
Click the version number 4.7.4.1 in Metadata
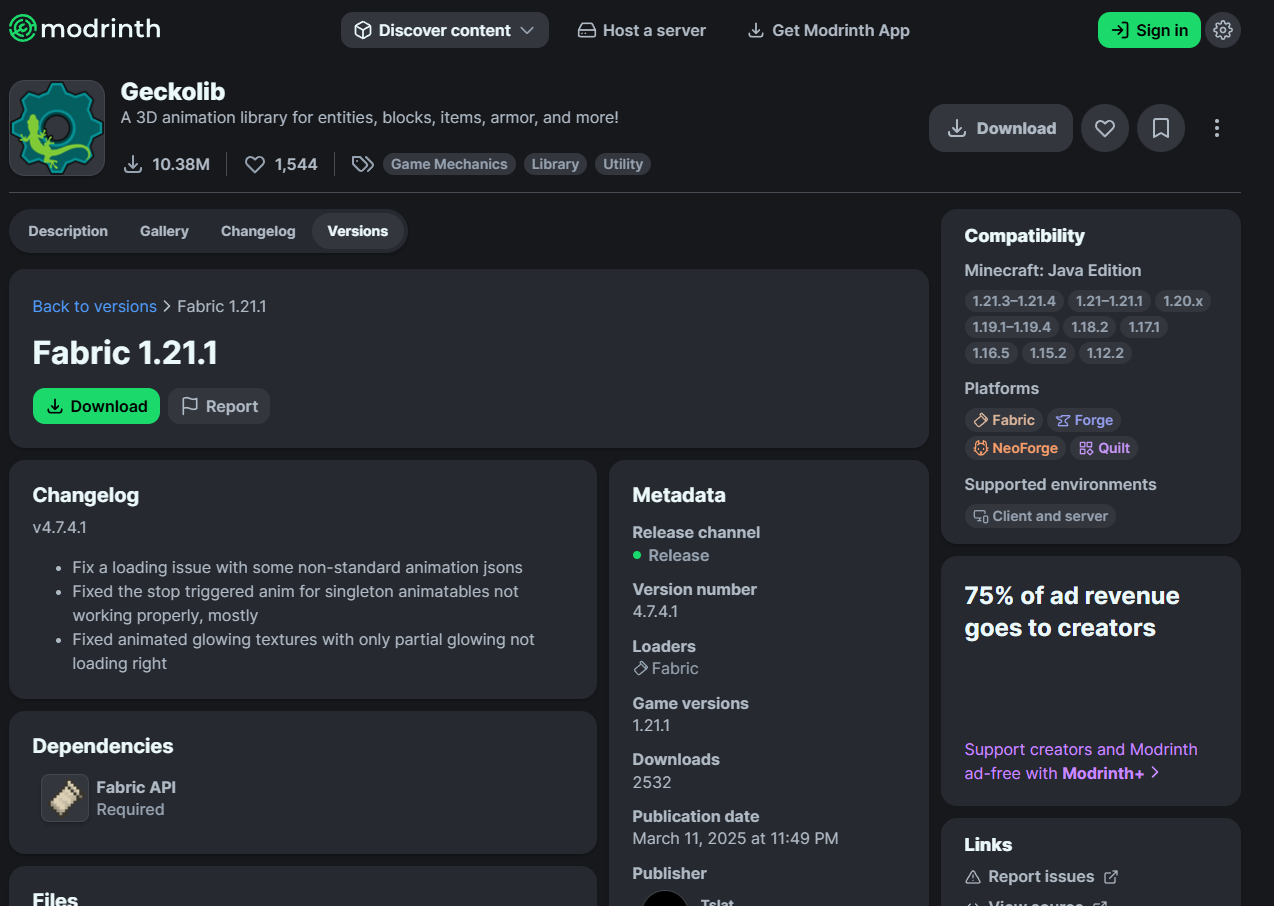655,612
